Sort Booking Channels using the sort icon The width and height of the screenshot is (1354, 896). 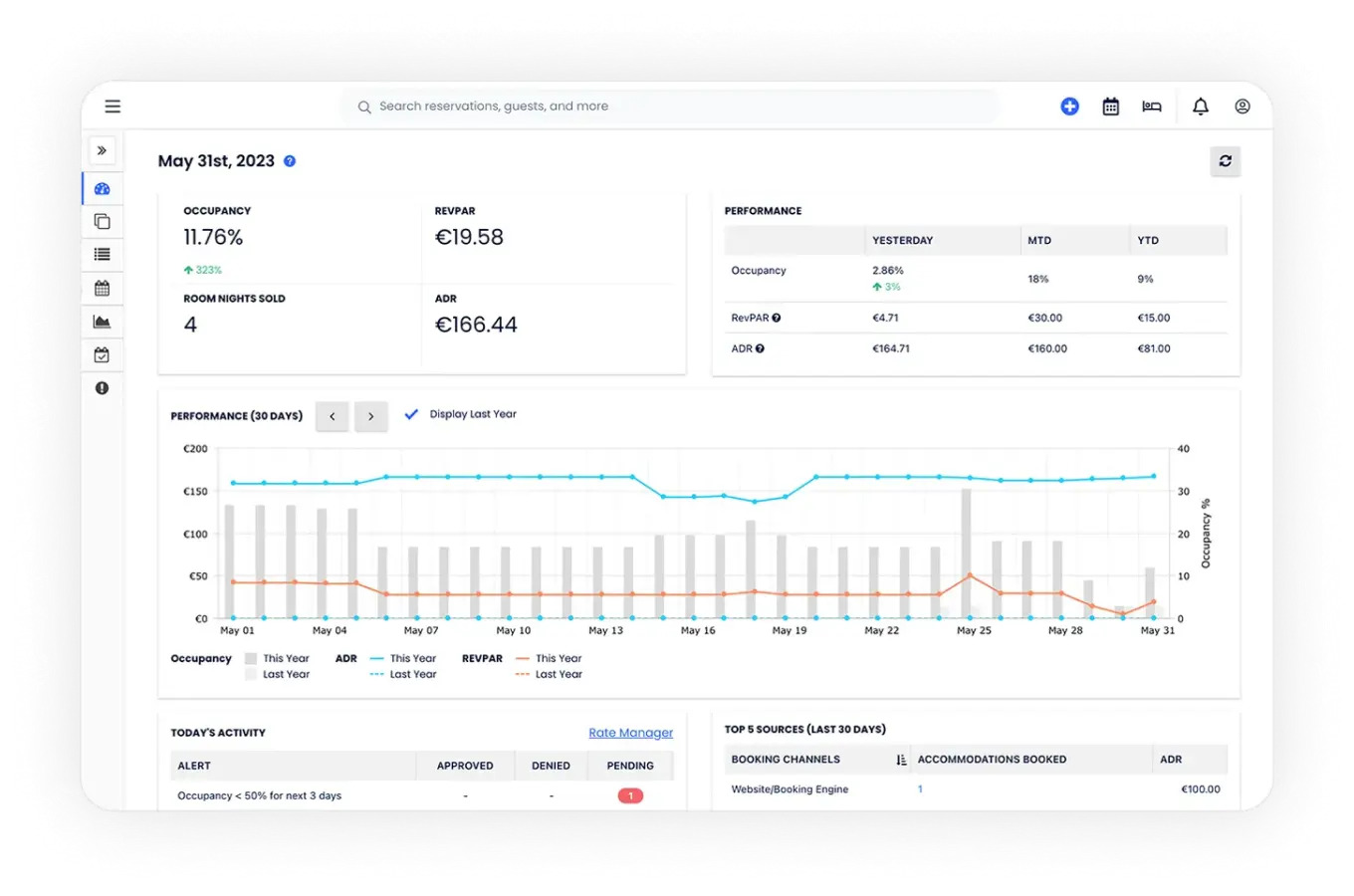[899, 759]
